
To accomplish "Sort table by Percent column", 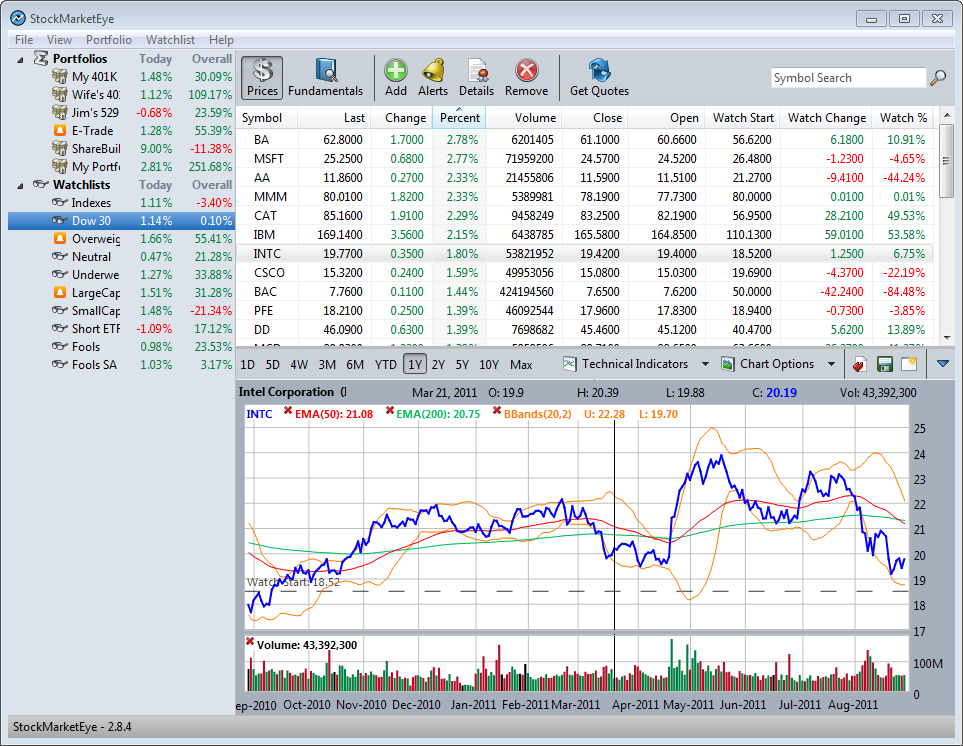I will [x=459, y=117].
